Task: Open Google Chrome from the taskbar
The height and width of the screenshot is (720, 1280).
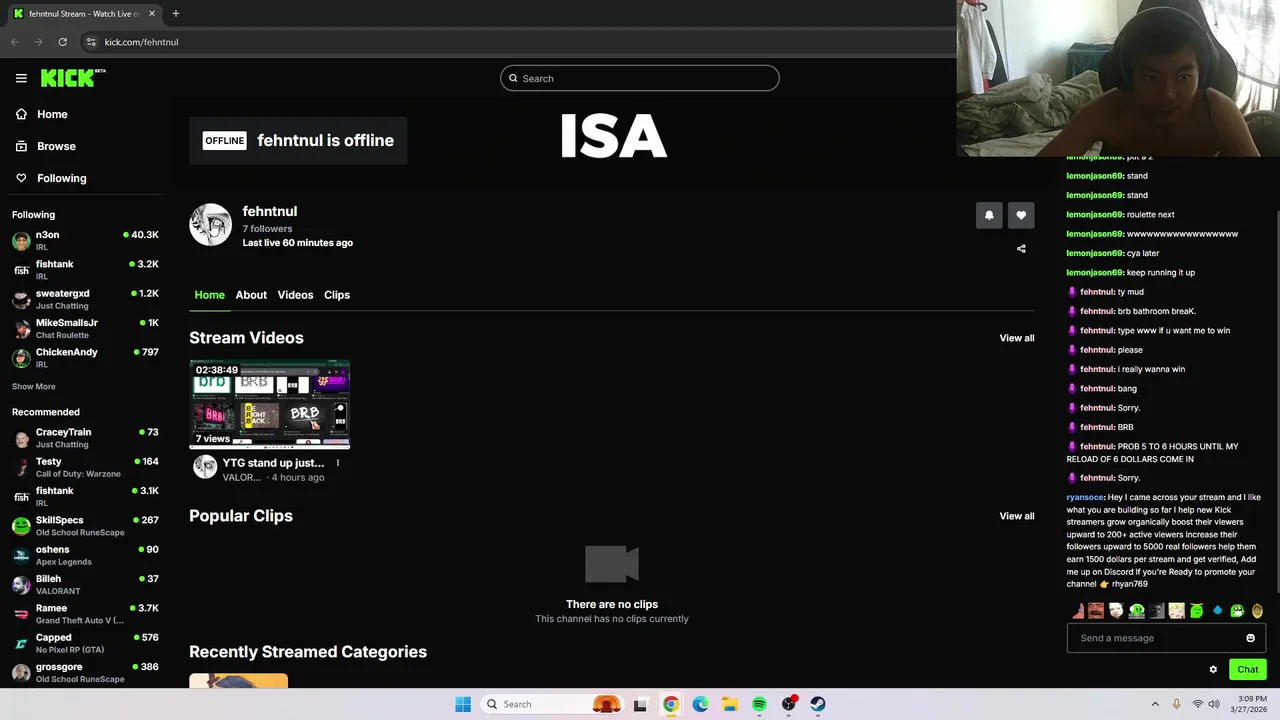Action: 670,704
